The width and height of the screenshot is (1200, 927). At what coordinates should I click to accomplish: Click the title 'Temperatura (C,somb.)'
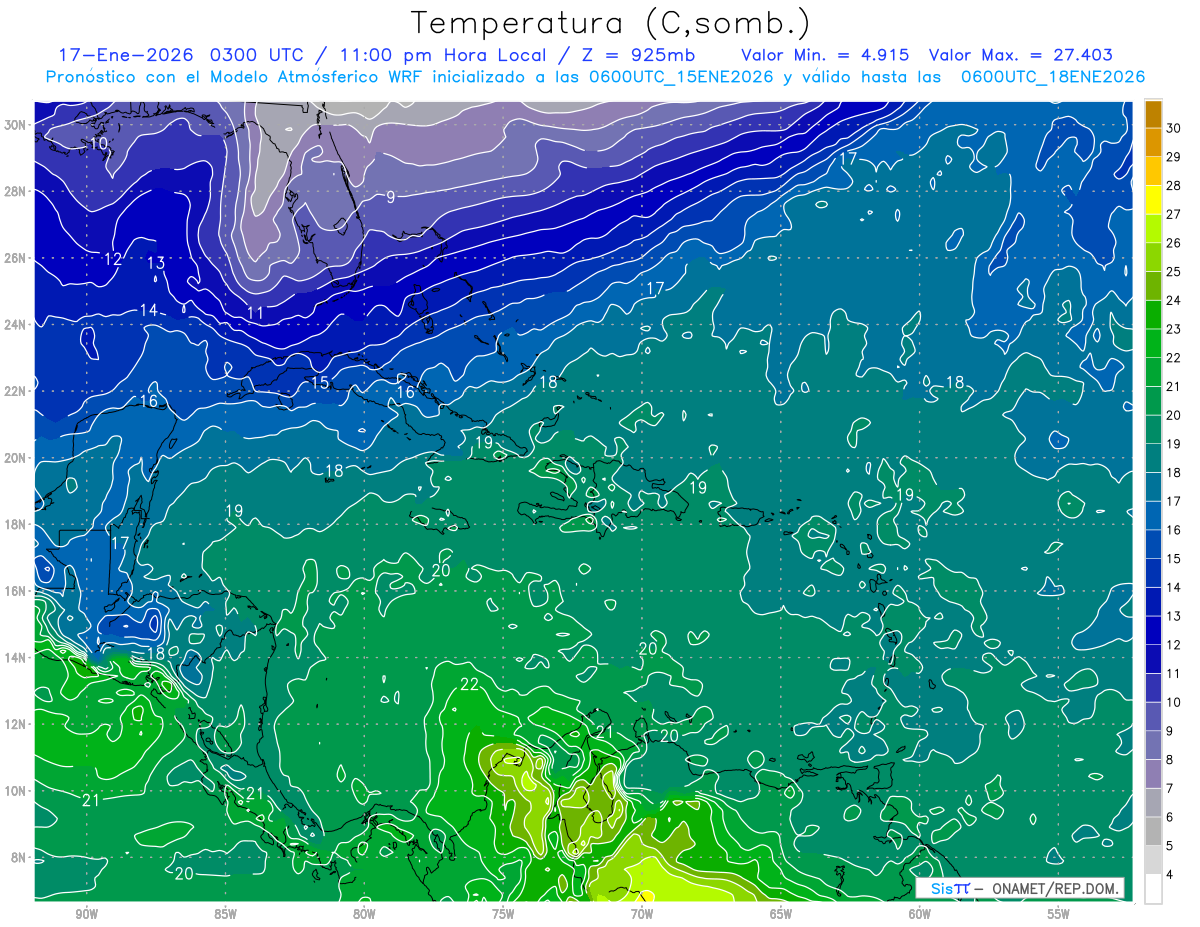coord(611,23)
